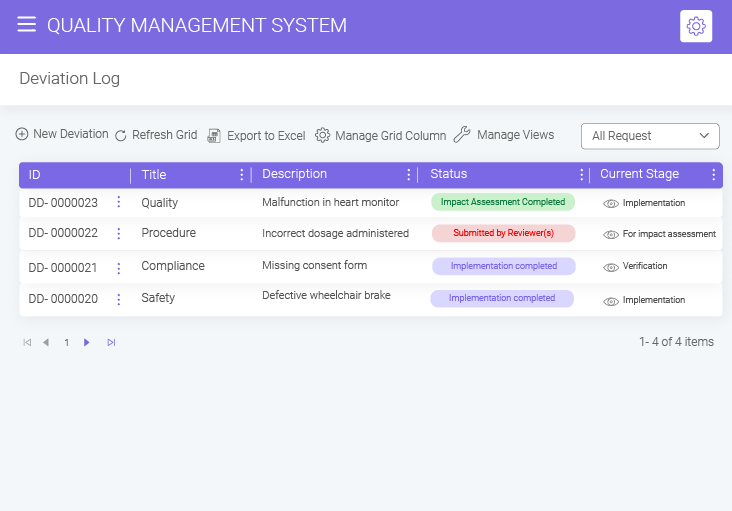732x511 pixels.
Task: Open deviation DD-0000020
Action: pyautogui.click(x=63, y=299)
